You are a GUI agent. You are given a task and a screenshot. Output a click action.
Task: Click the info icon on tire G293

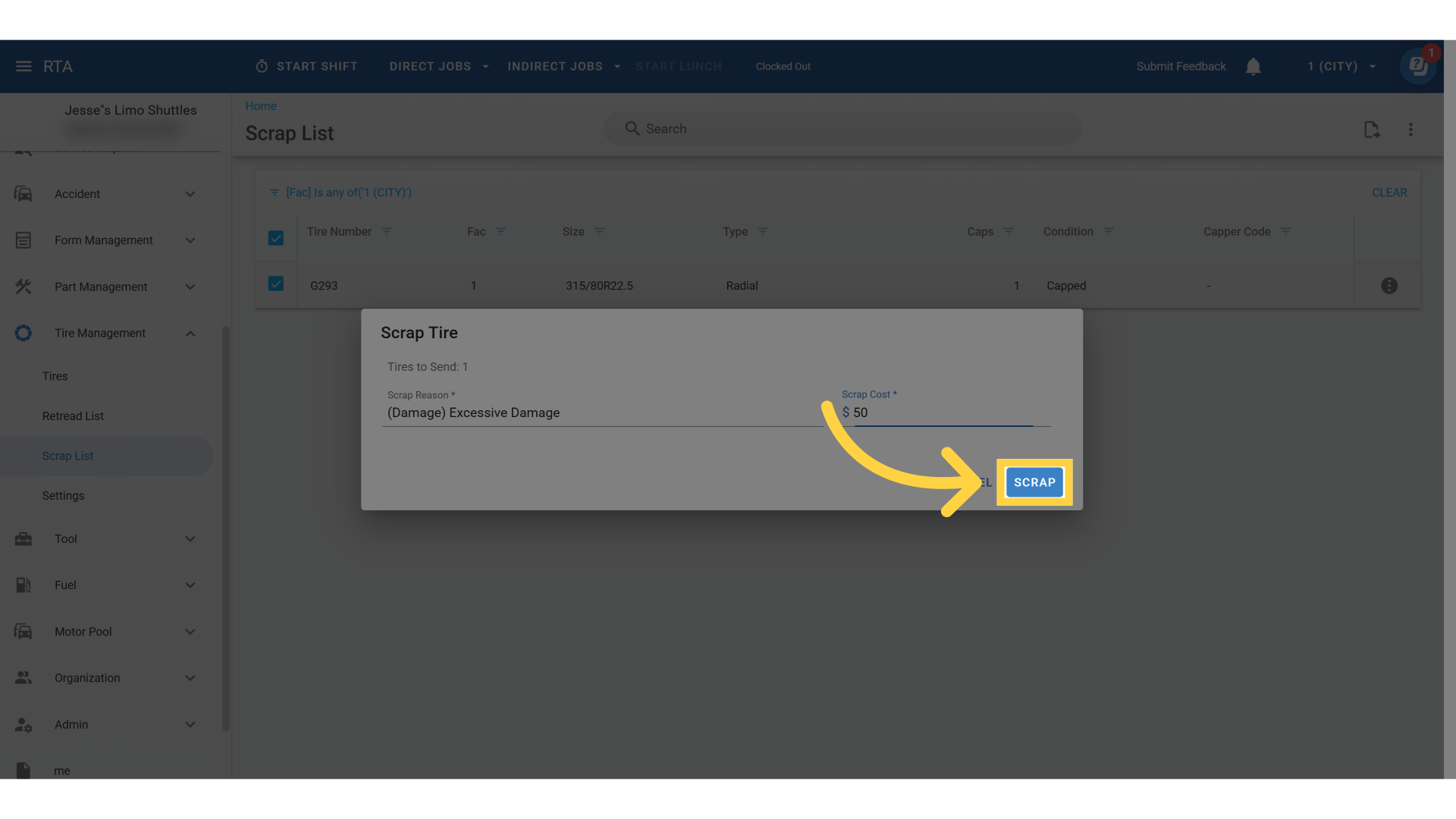pyautogui.click(x=1389, y=286)
